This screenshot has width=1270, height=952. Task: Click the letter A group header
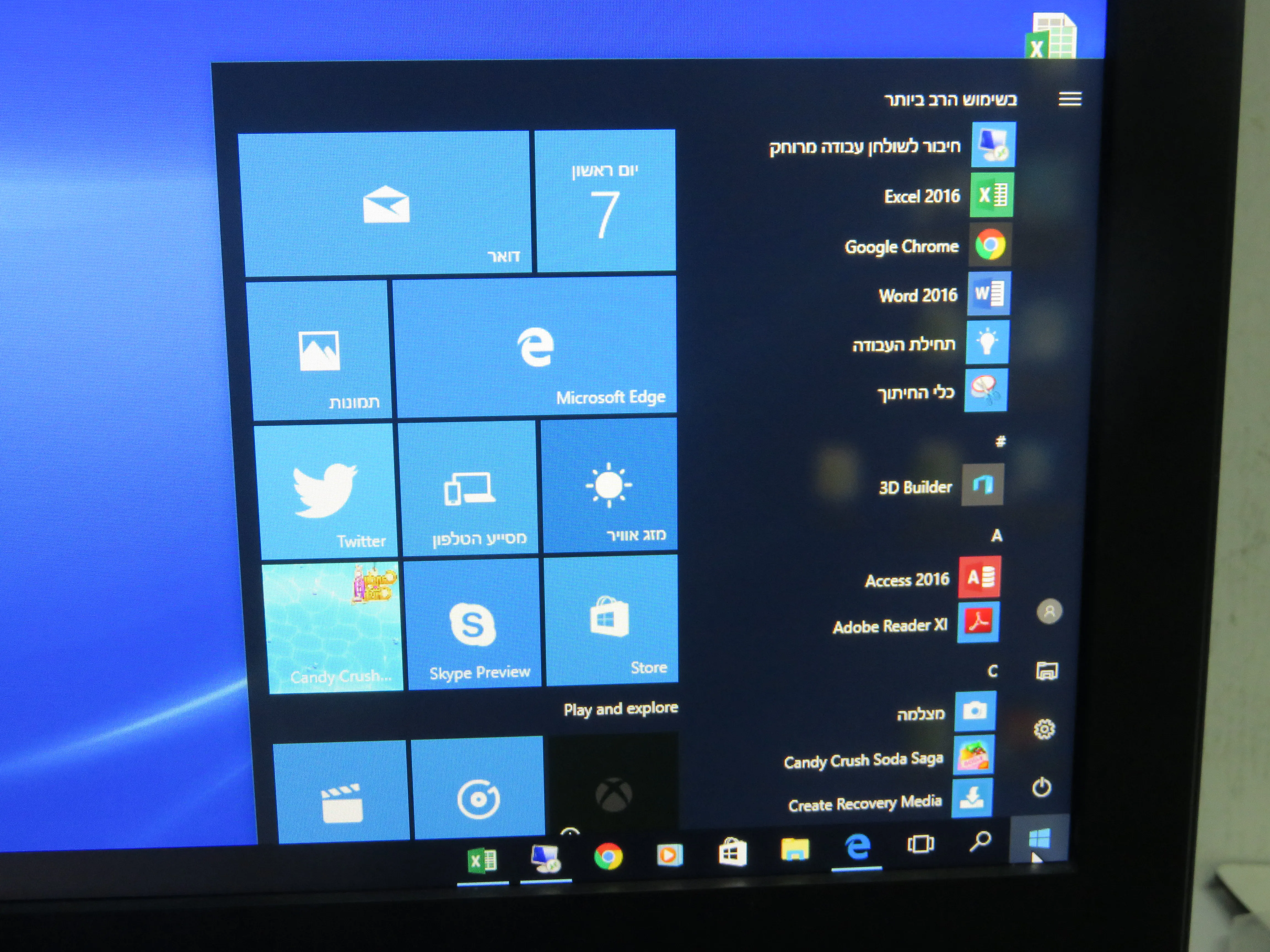click(997, 535)
